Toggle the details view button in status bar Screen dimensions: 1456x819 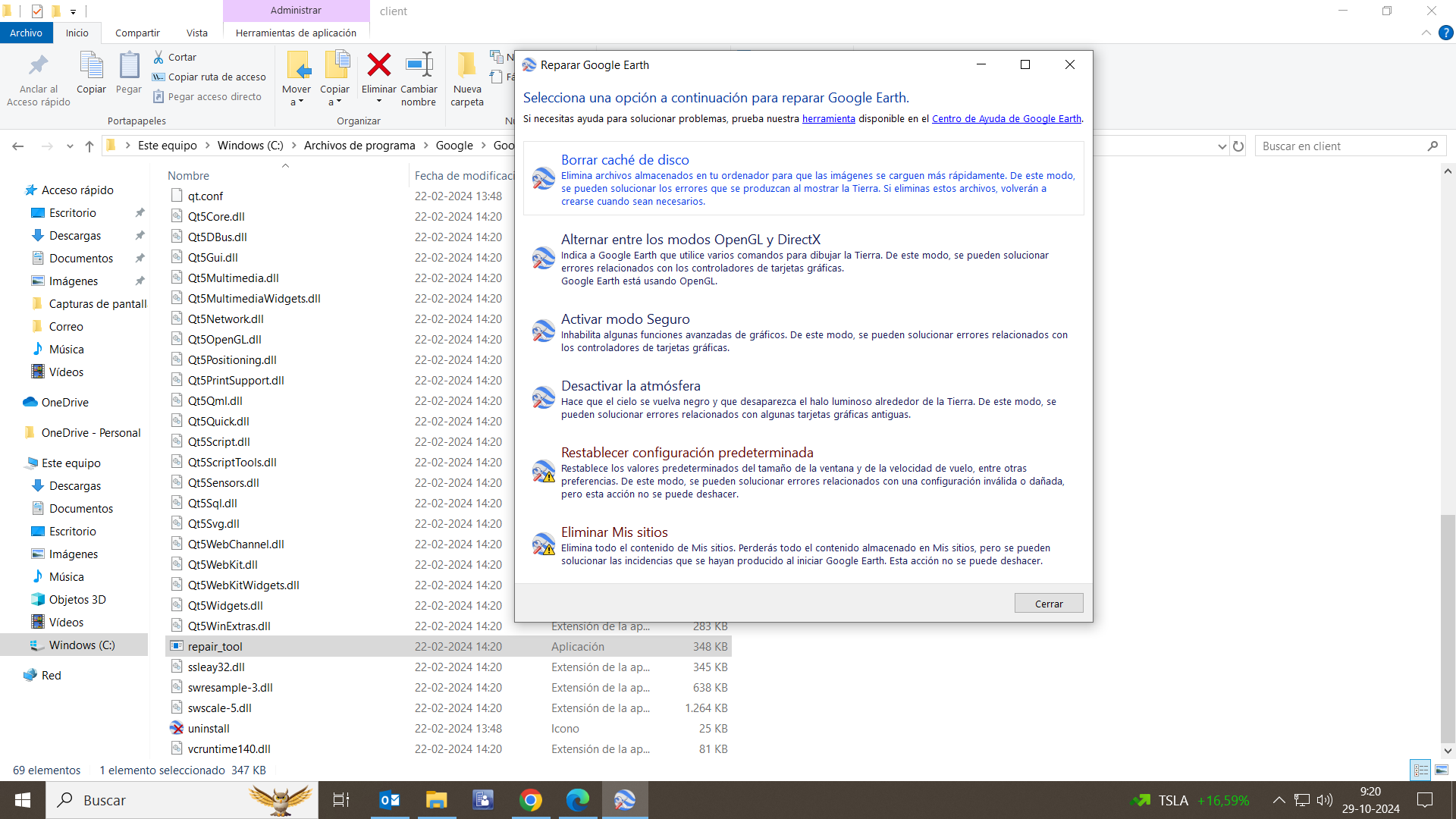tap(1420, 770)
